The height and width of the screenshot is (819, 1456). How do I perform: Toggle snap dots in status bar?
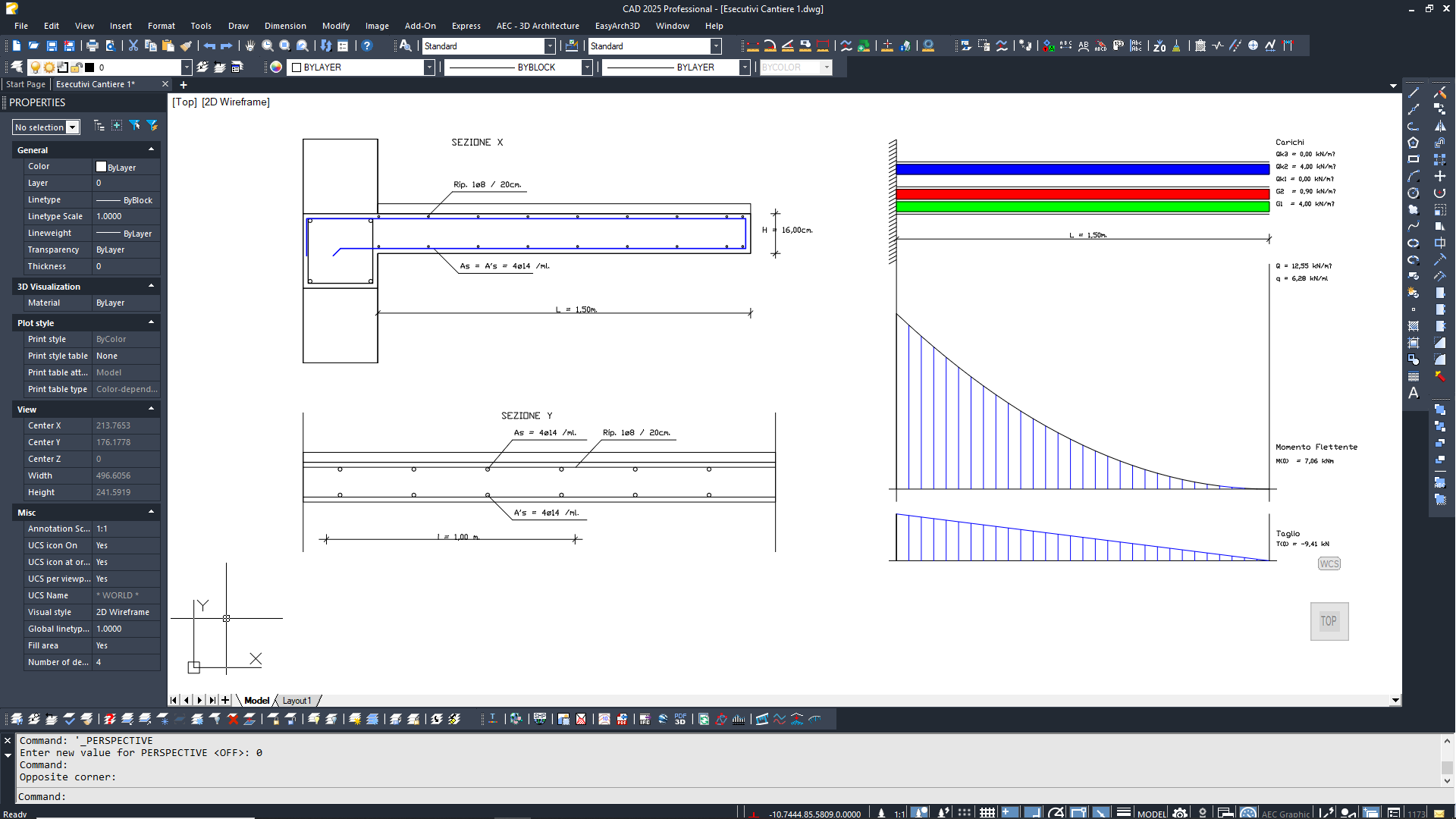[965, 812]
